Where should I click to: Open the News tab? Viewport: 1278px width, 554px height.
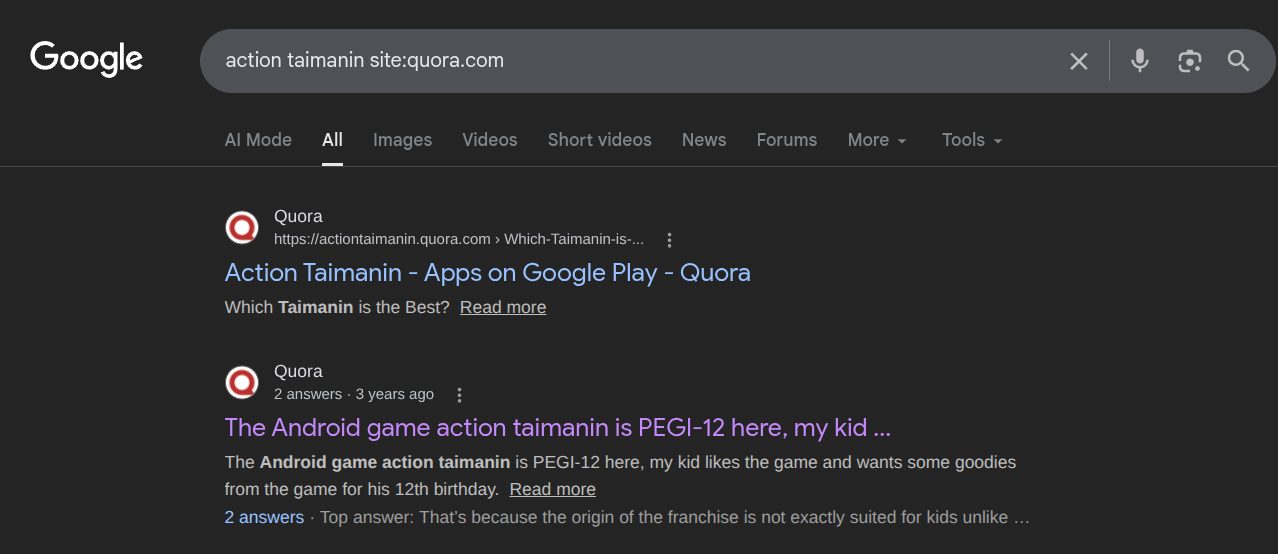(x=704, y=140)
